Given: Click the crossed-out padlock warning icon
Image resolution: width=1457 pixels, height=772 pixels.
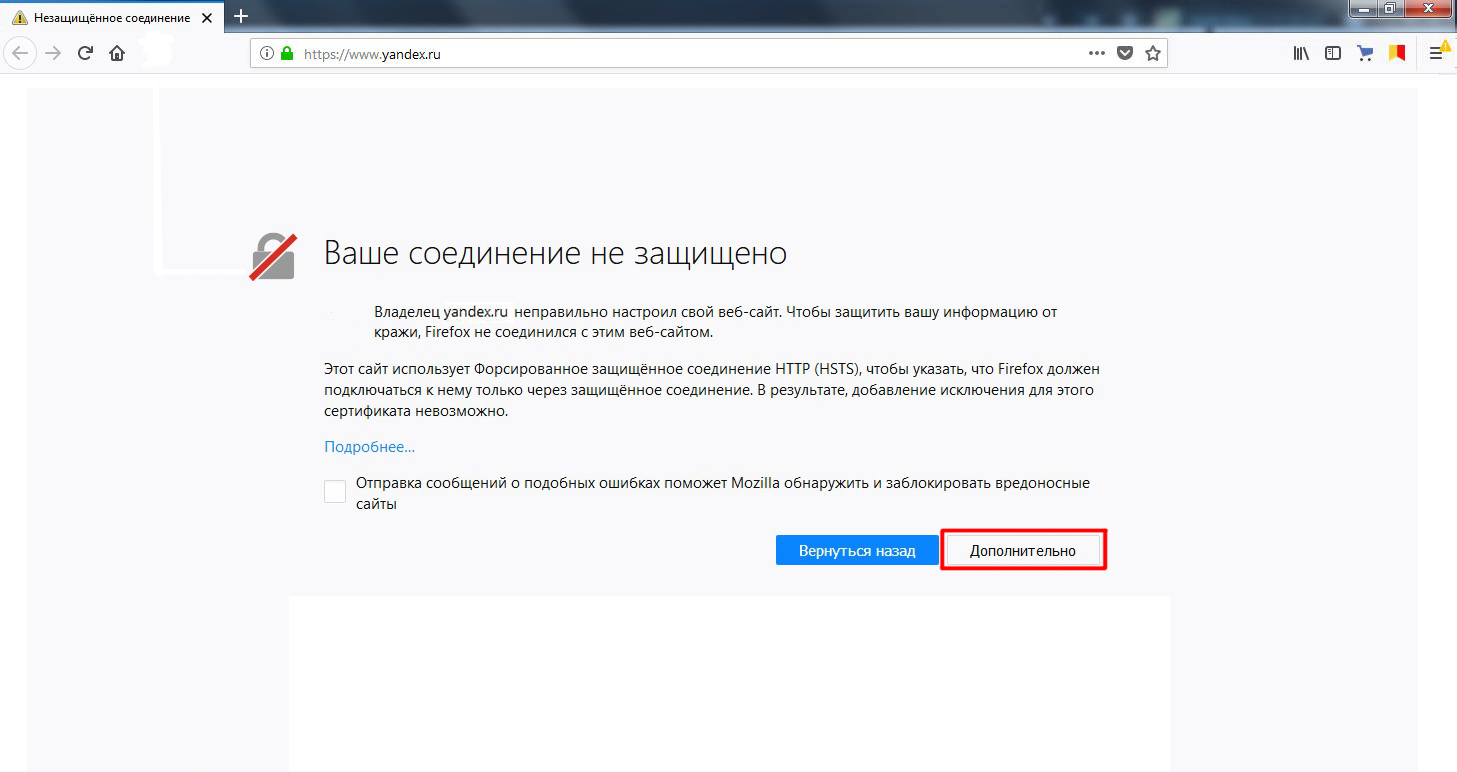Looking at the screenshot, I should [273, 255].
